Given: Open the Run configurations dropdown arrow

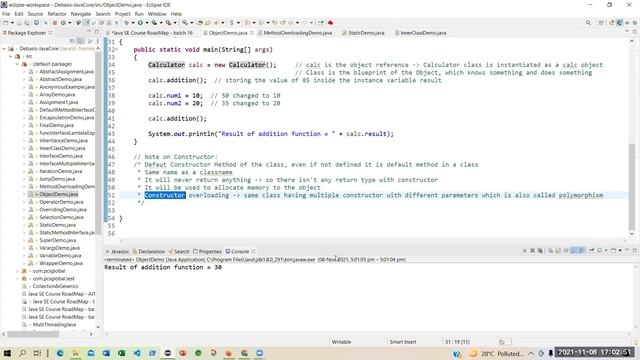Looking at the screenshot, I should pos(147,23).
